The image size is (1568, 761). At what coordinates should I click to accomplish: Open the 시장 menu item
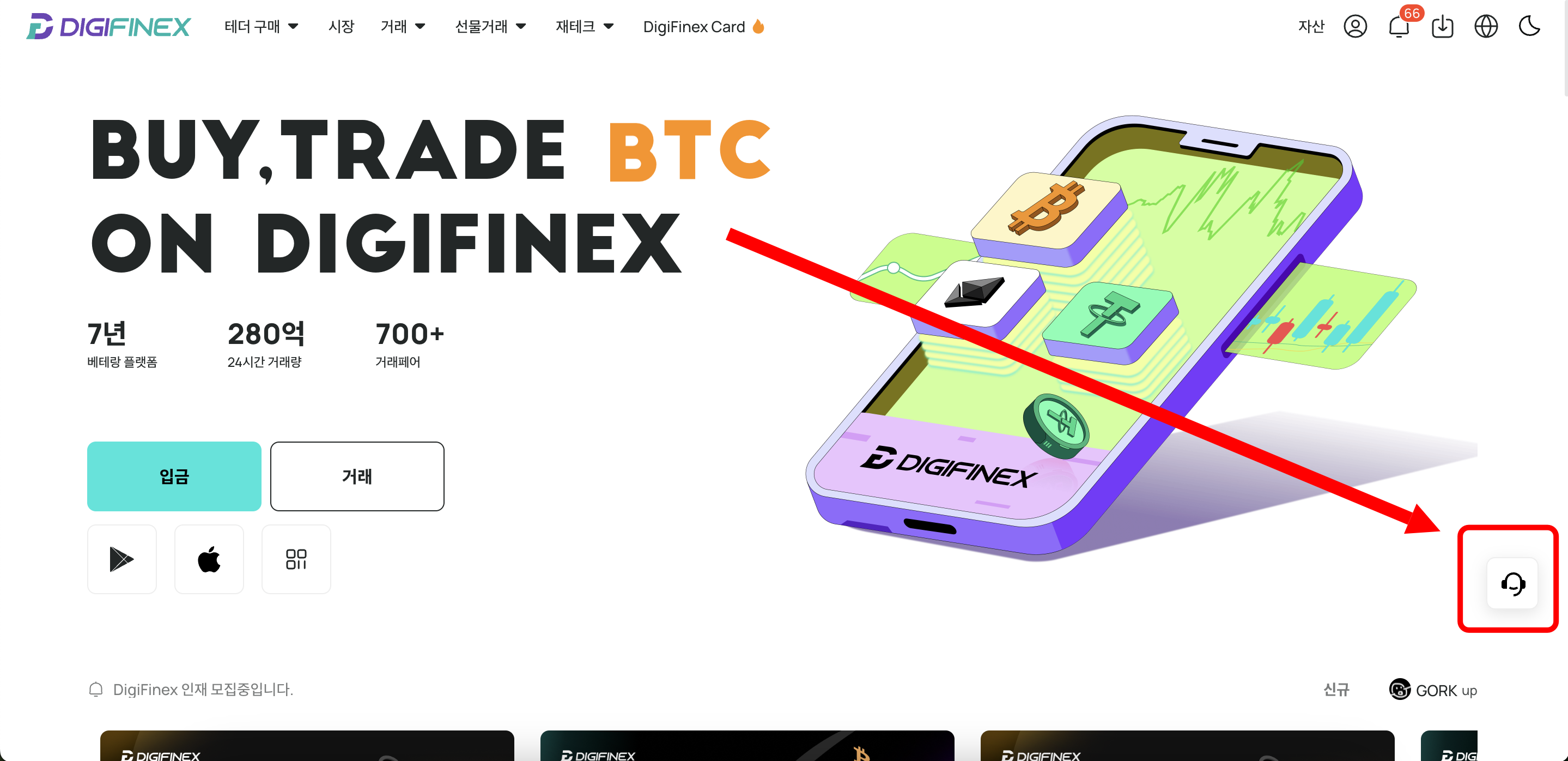[341, 27]
